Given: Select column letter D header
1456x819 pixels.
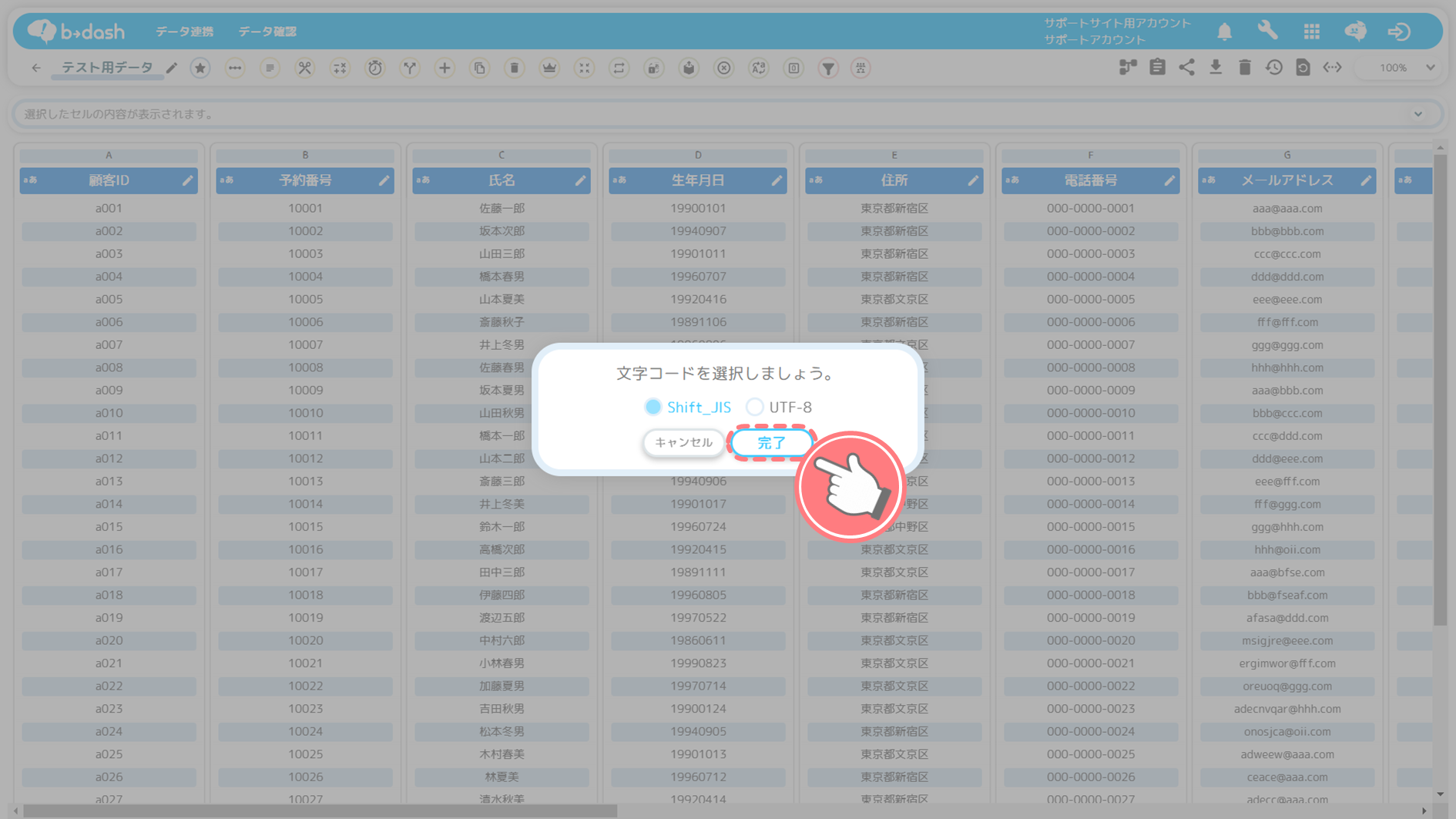Looking at the screenshot, I should coord(698,155).
